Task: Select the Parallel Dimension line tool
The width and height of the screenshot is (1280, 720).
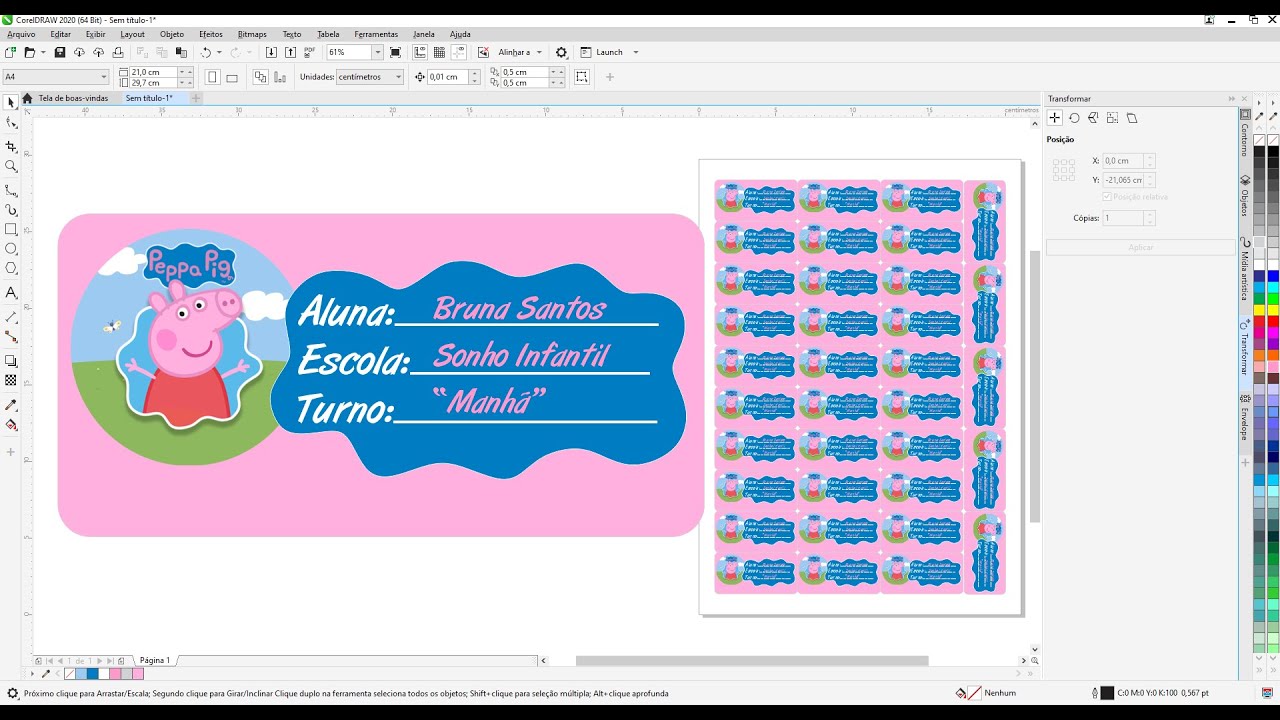Action: coord(11,317)
